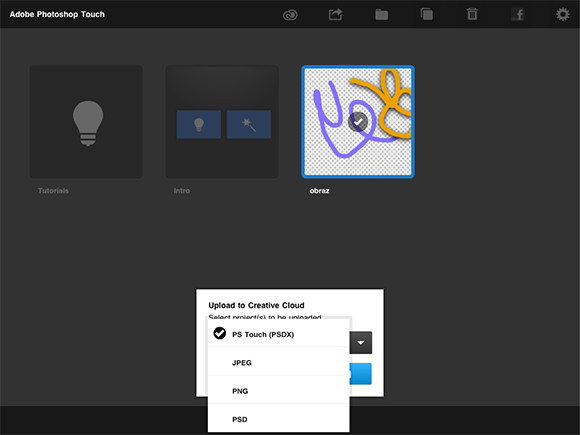The width and height of the screenshot is (580, 435).
Task: Open the folder icon in top bar
Action: (x=381, y=15)
